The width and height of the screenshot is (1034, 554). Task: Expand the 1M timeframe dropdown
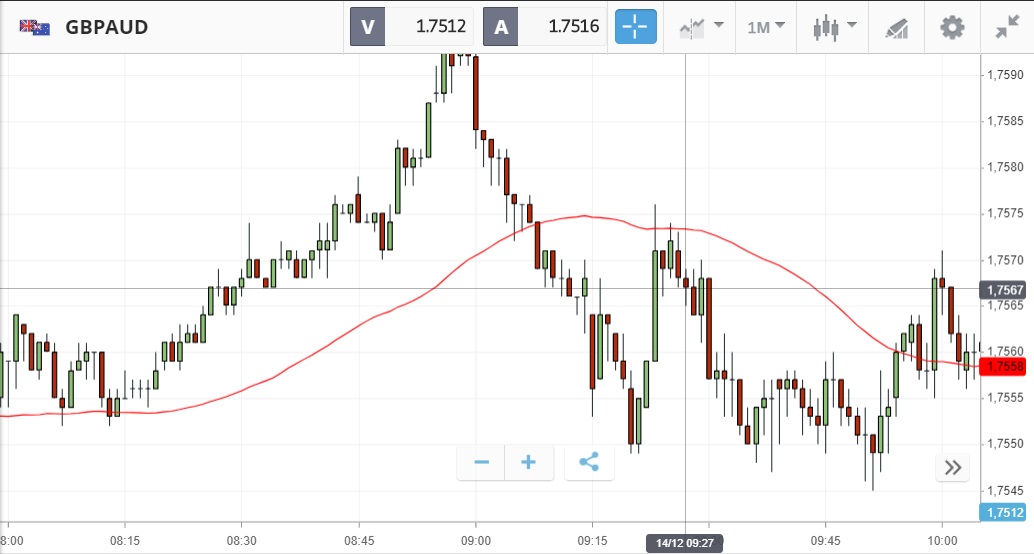point(766,27)
